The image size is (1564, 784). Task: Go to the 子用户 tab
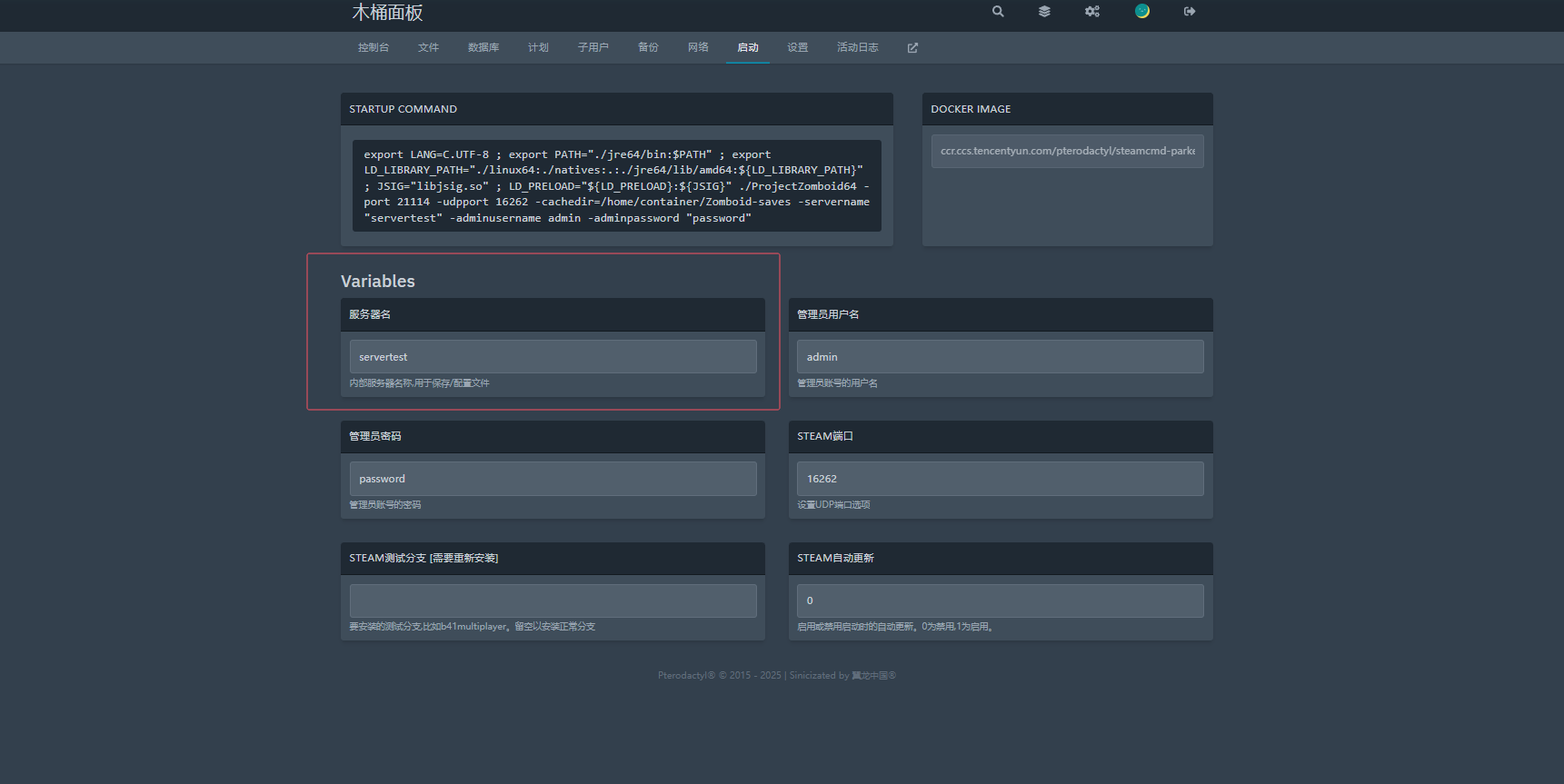593,48
